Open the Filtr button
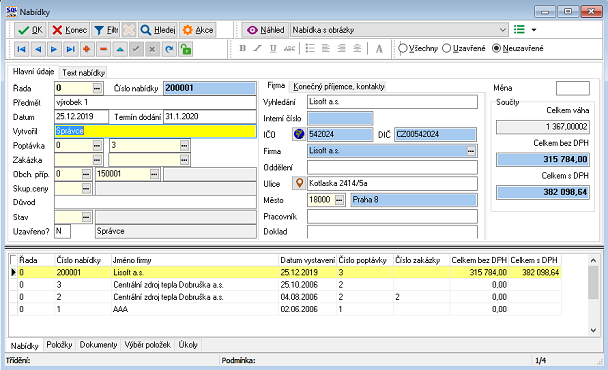The width and height of the screenshot is (608, 370). pos(106,30)
